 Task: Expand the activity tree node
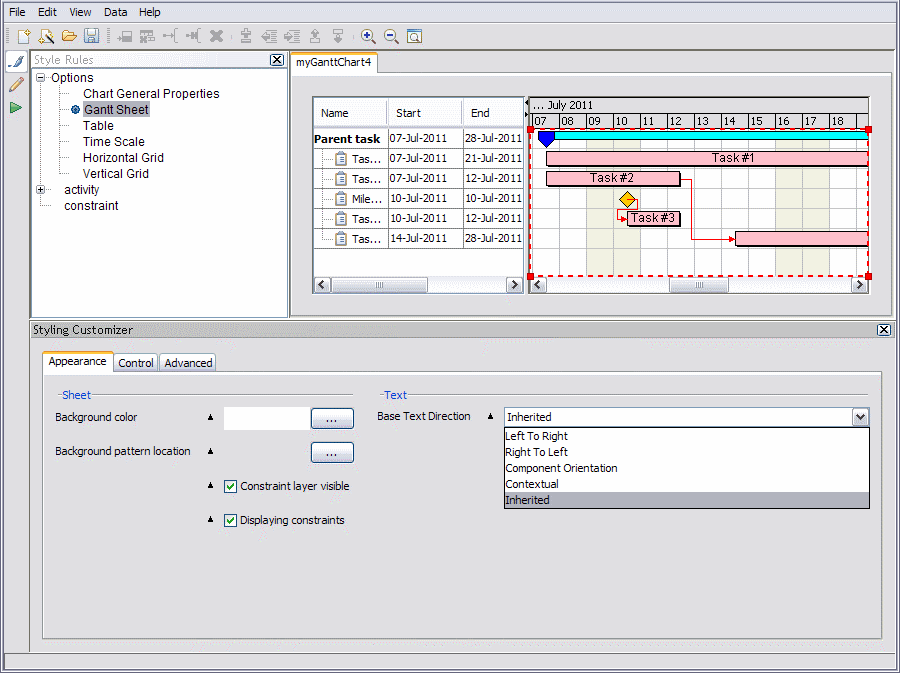click(41, 190)
